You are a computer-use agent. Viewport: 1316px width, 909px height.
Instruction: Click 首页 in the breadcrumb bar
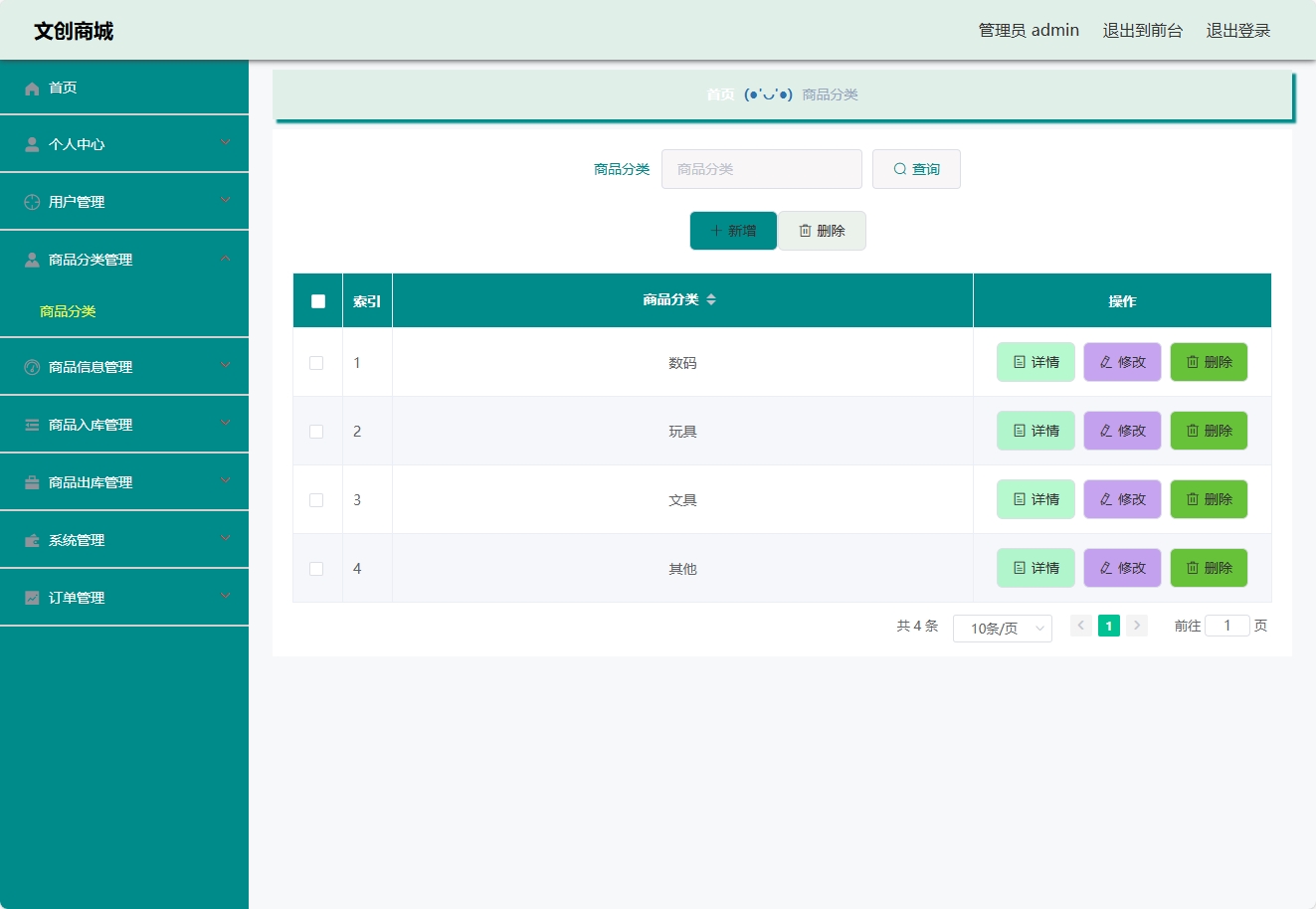point(719,94)
